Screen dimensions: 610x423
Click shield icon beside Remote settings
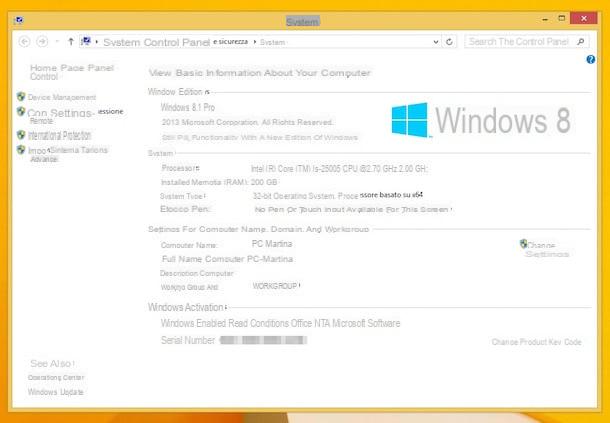21,111
